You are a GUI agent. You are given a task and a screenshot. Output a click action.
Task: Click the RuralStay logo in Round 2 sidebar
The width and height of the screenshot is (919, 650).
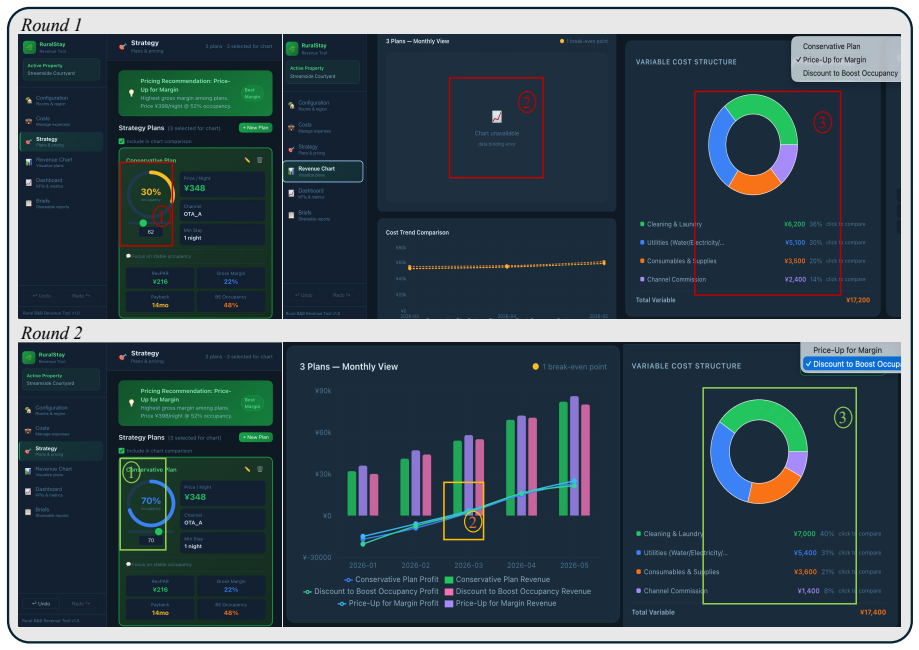coord(28,357)
